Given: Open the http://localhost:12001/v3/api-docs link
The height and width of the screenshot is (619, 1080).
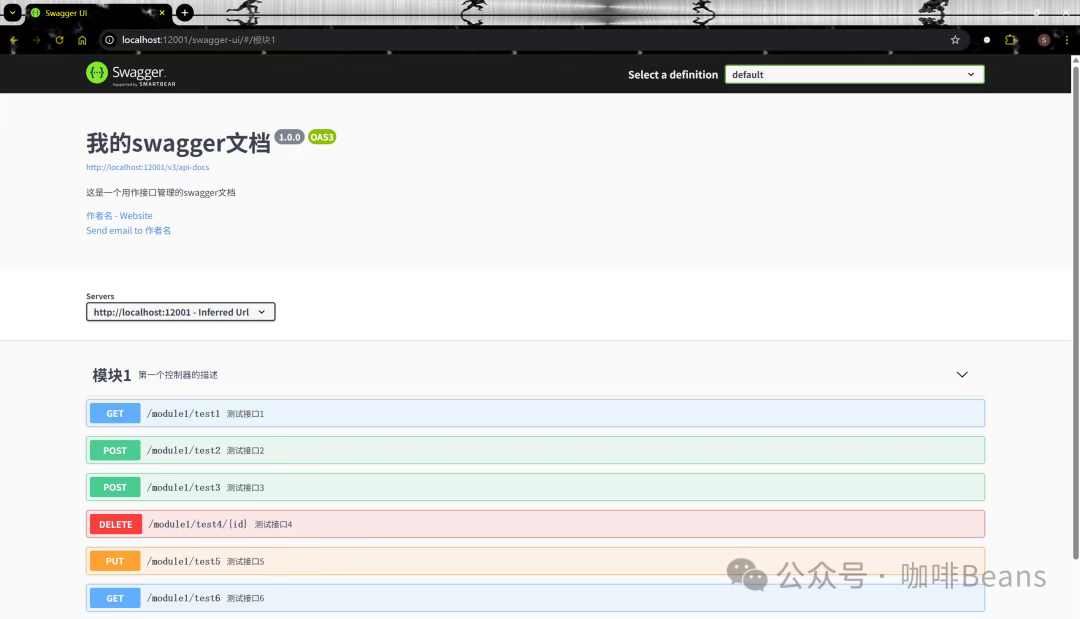Looking at the screenshot, I should click(x=148, y=167).
